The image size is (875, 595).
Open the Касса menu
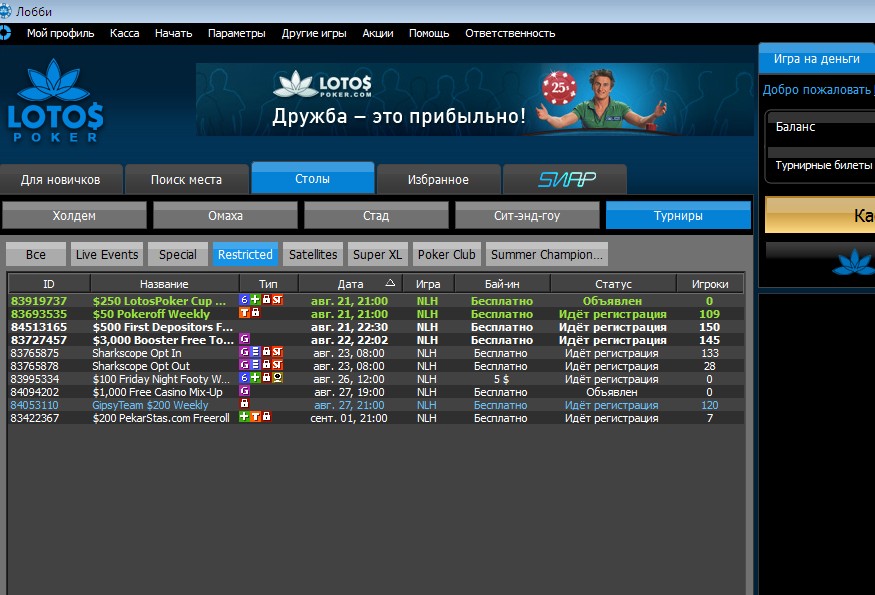(124, 33)
